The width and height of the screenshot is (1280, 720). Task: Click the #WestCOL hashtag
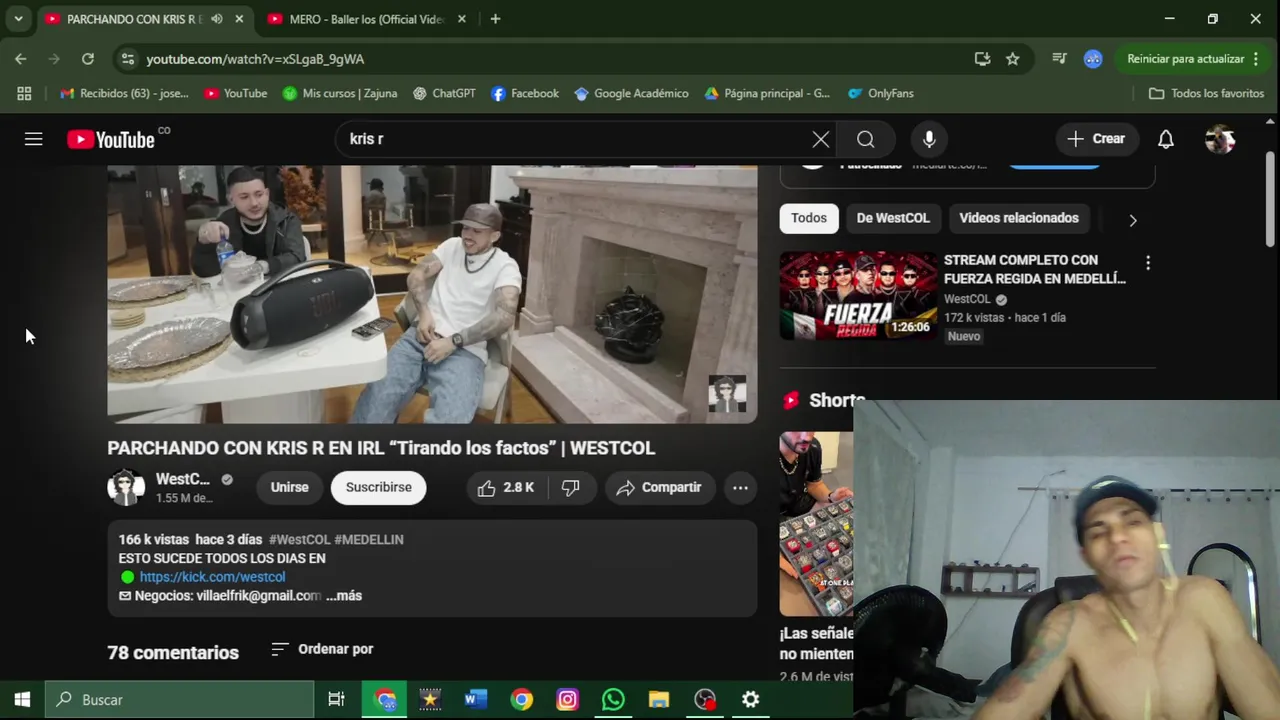point(299,539)
